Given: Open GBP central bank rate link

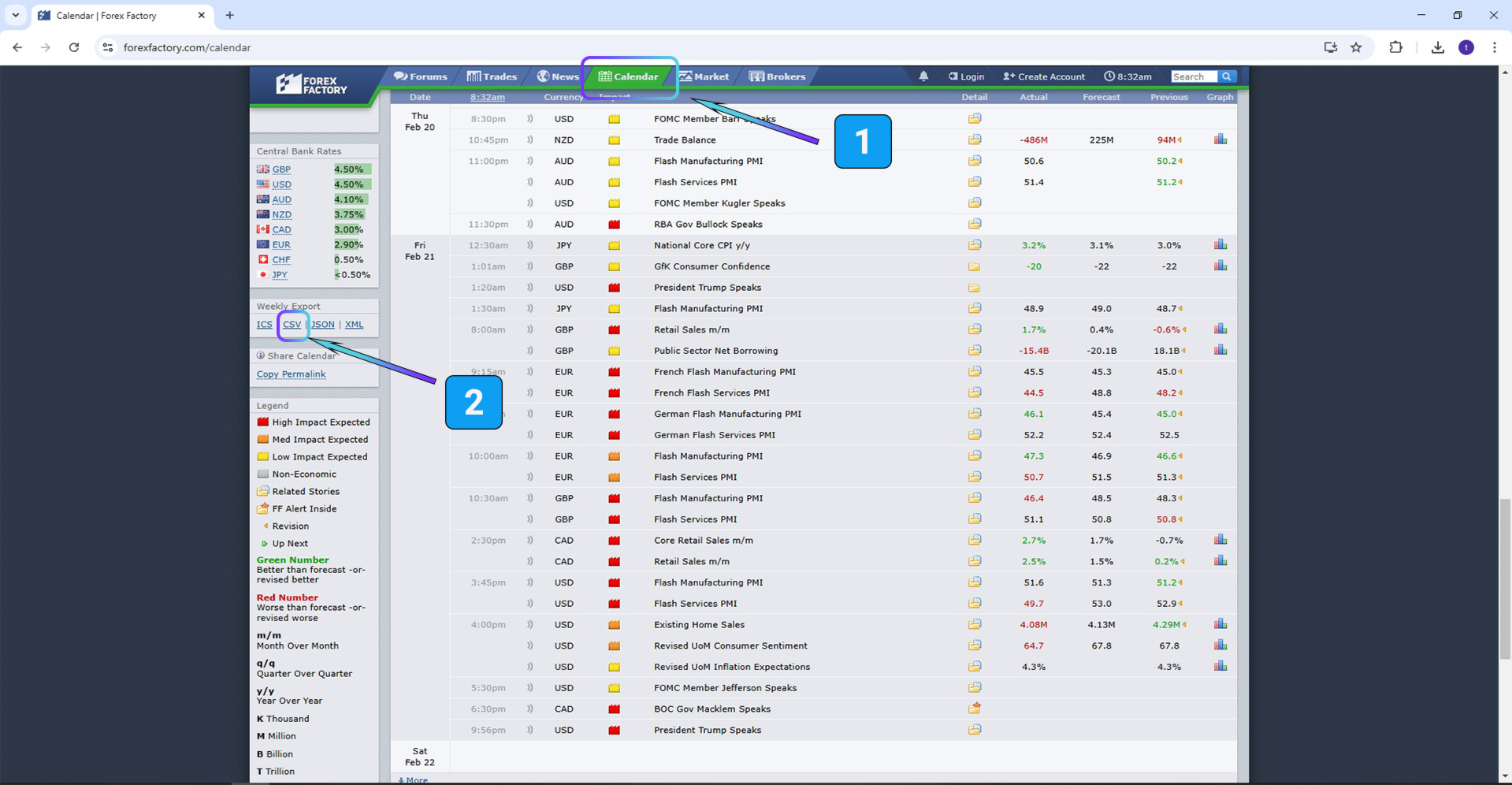Looking at the screenshot, I should click(281, 169).
